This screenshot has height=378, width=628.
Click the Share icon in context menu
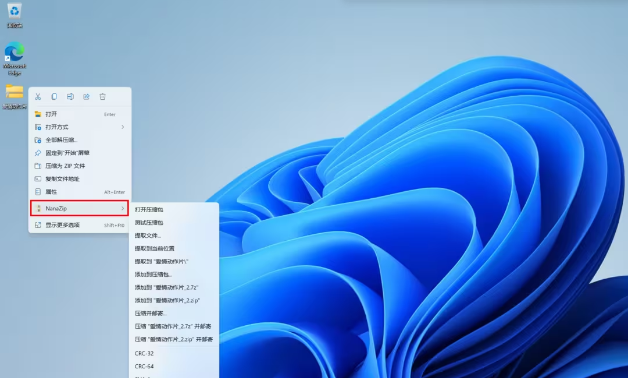coord(86,97)
